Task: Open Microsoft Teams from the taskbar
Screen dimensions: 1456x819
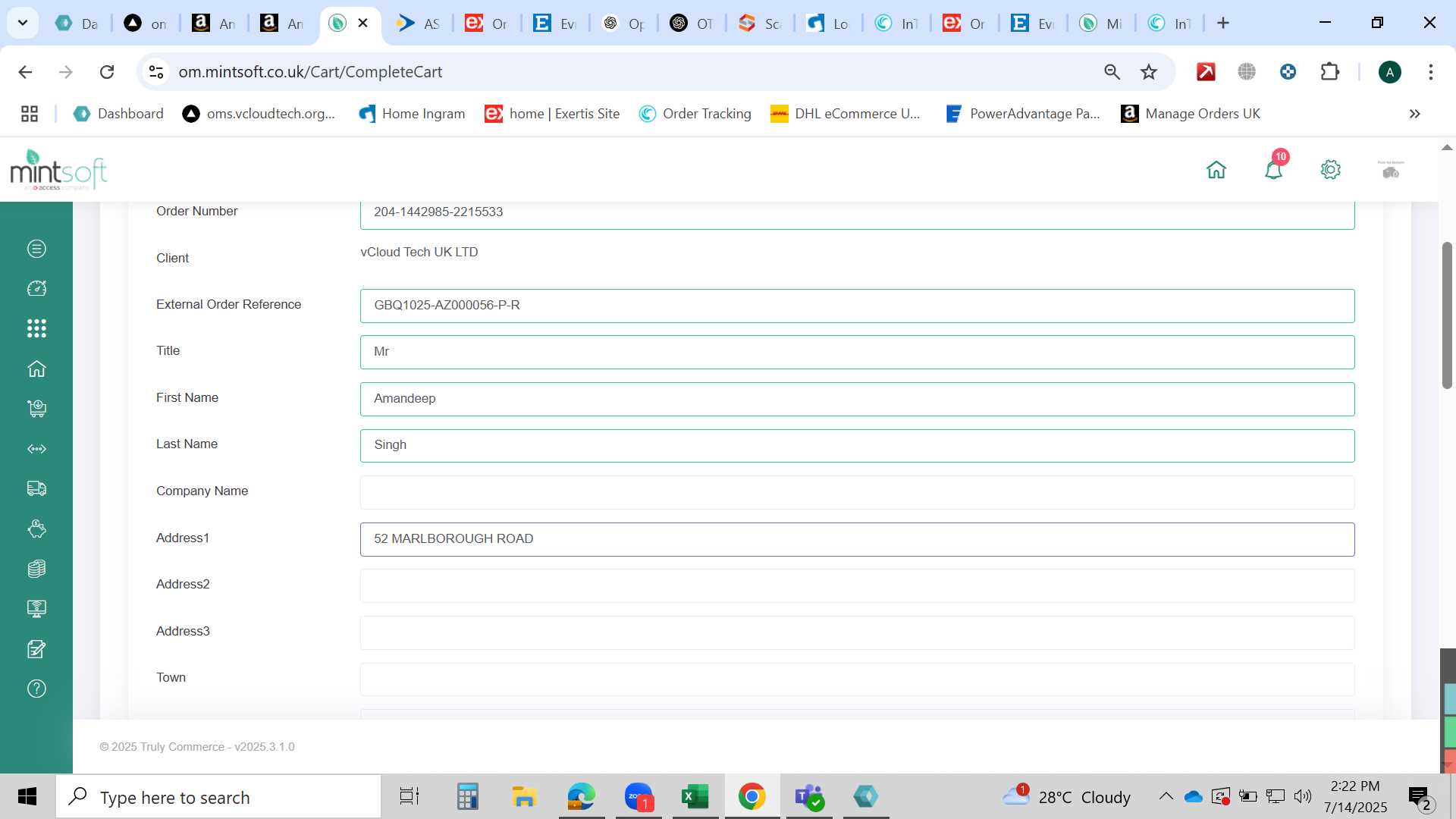Action: click(x=809, y=797)
